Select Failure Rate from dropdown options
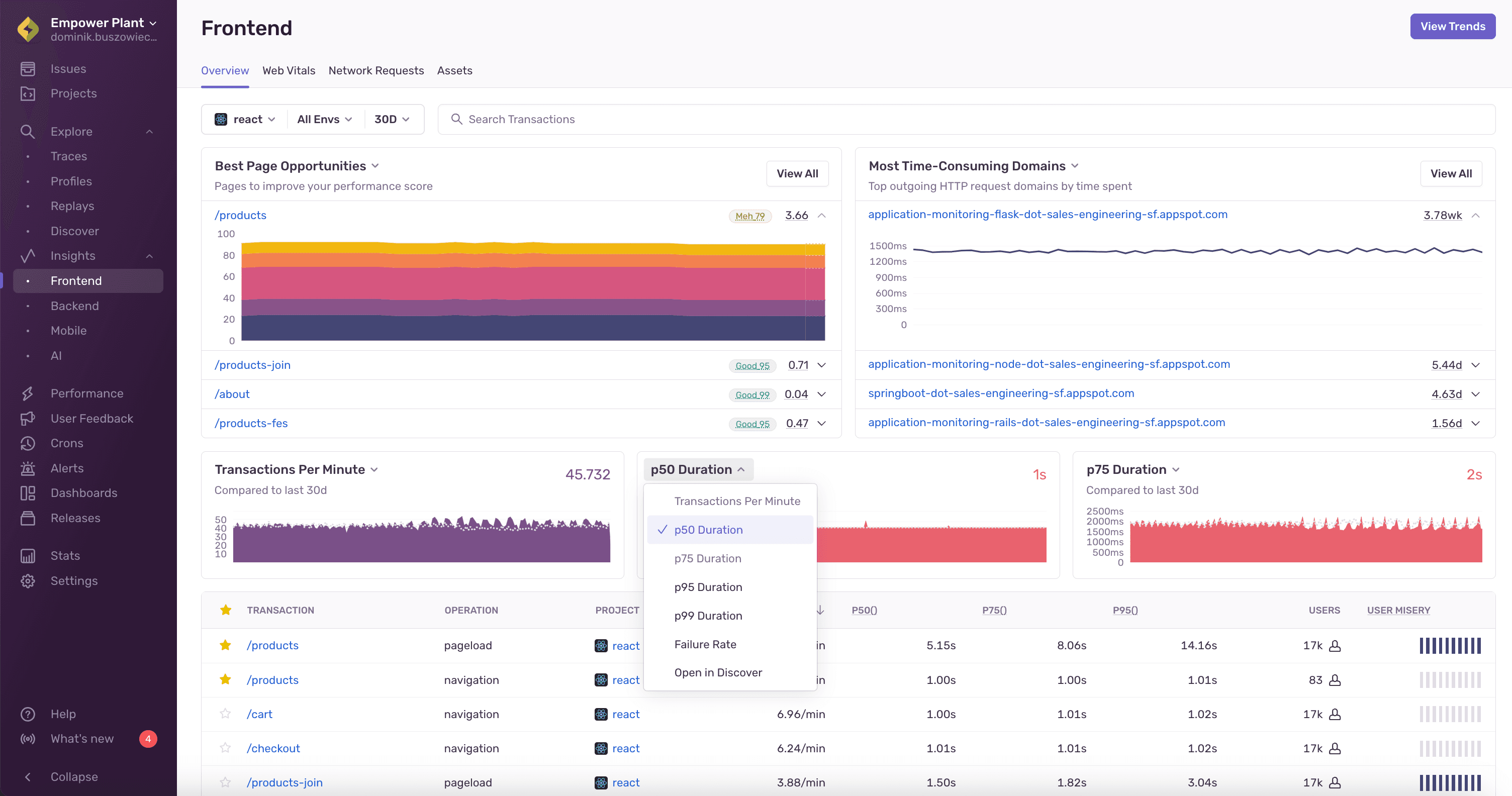 click(x=704, y=644)
